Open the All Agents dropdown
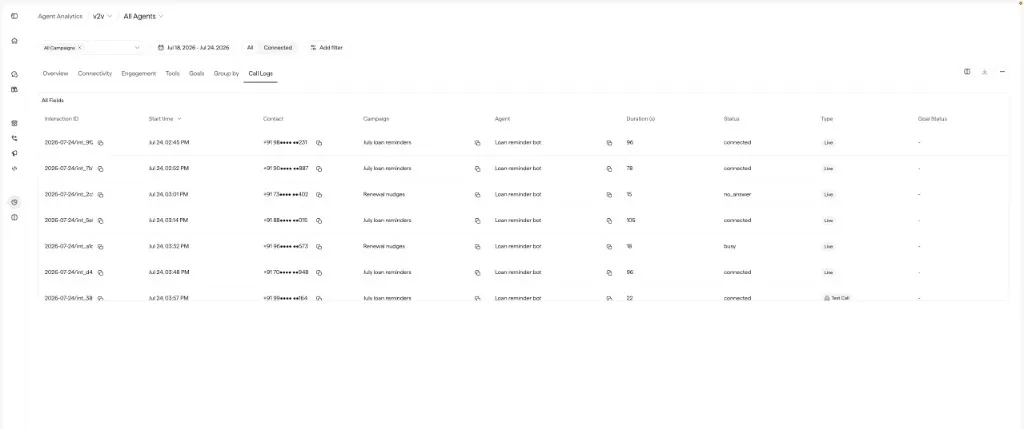 [144, 16]
